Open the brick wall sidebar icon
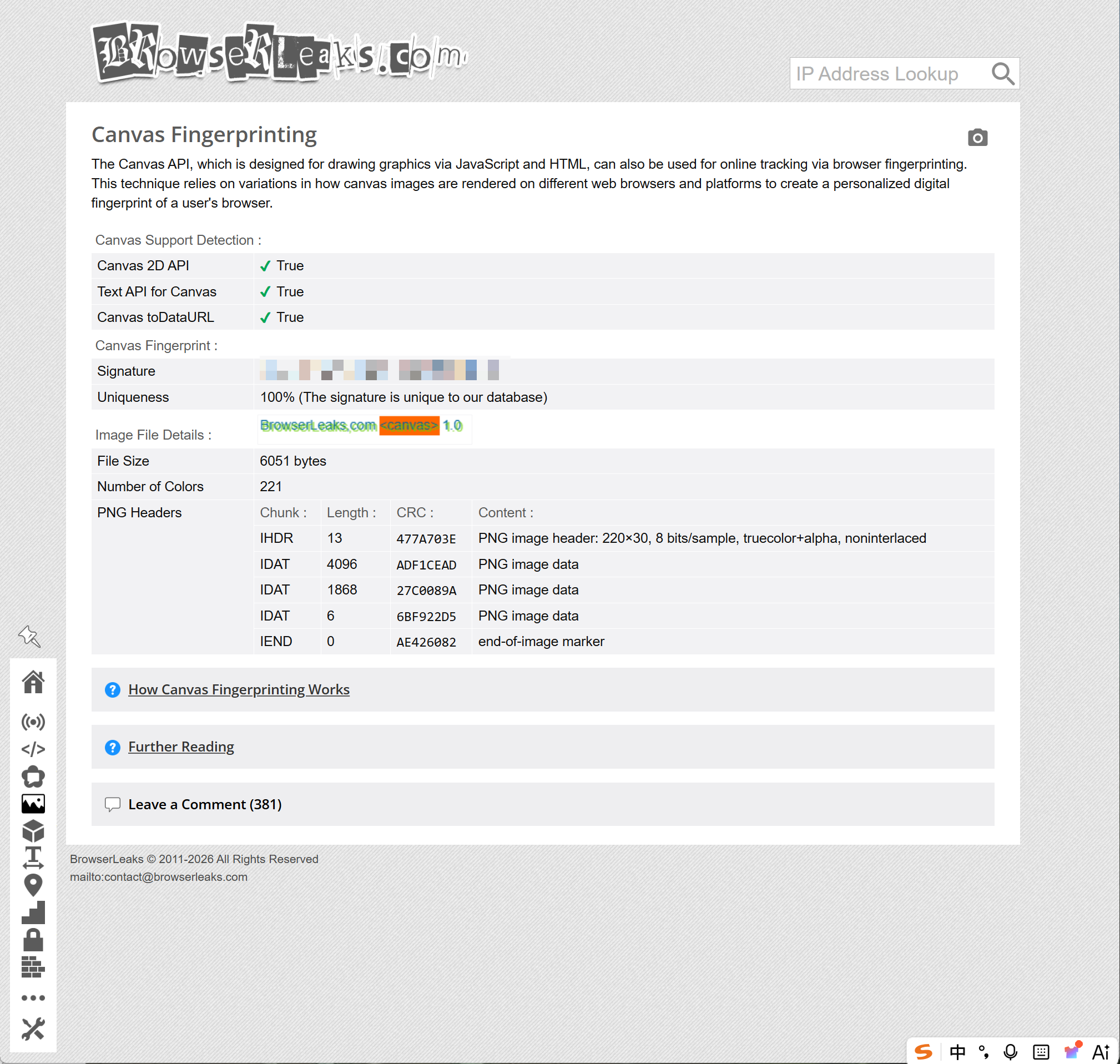Viewport: 1120px width, 1064px height. coord(33,967)
